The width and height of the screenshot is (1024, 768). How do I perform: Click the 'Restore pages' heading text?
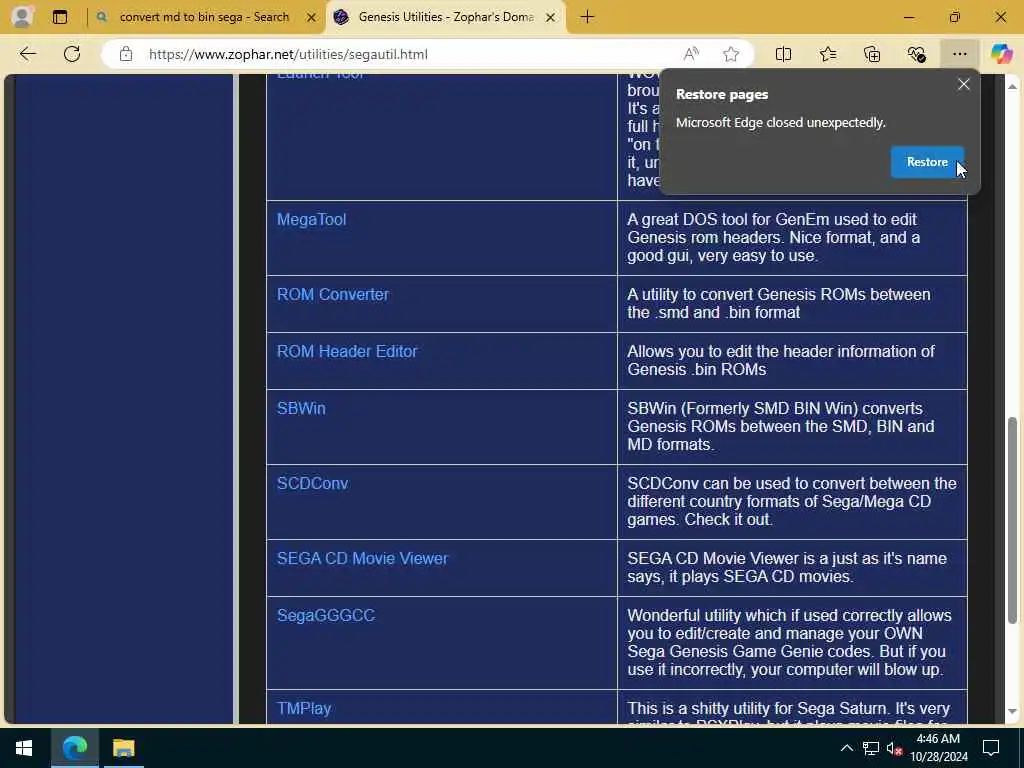click(722, 95)
